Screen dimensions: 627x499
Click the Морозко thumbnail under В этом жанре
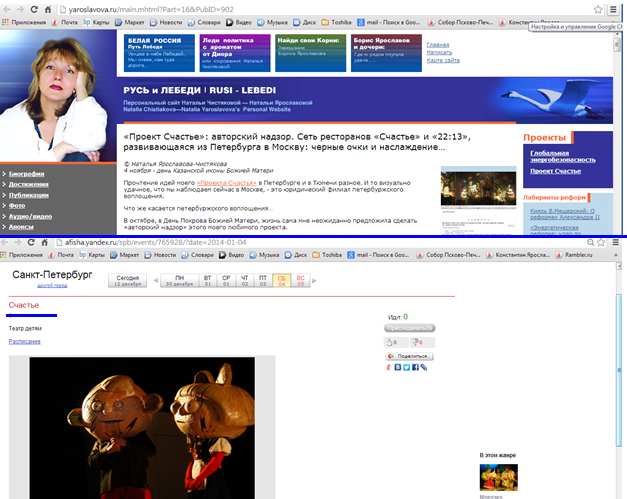click(499, 477)
